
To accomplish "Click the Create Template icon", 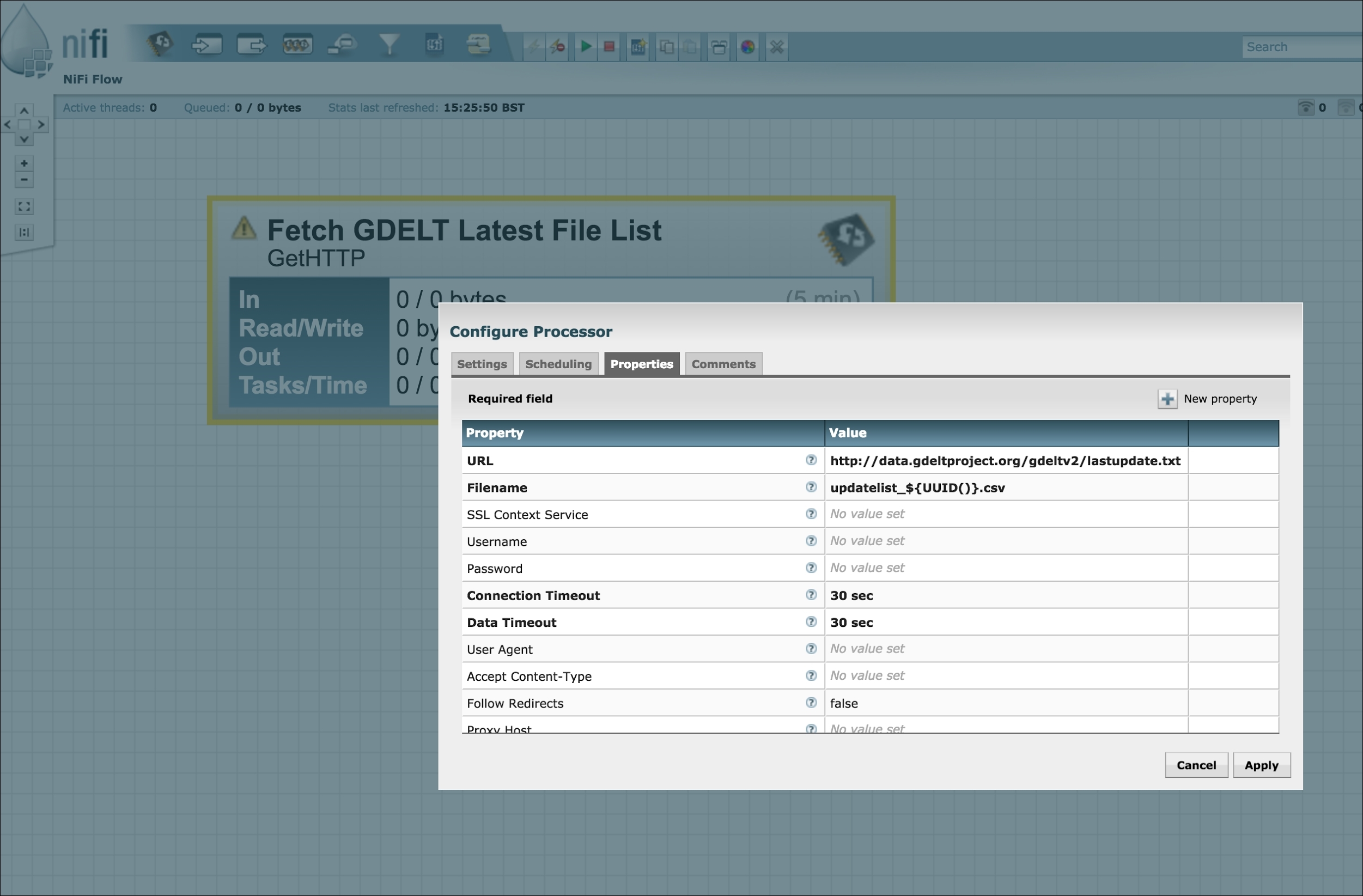I will (638, 46).
